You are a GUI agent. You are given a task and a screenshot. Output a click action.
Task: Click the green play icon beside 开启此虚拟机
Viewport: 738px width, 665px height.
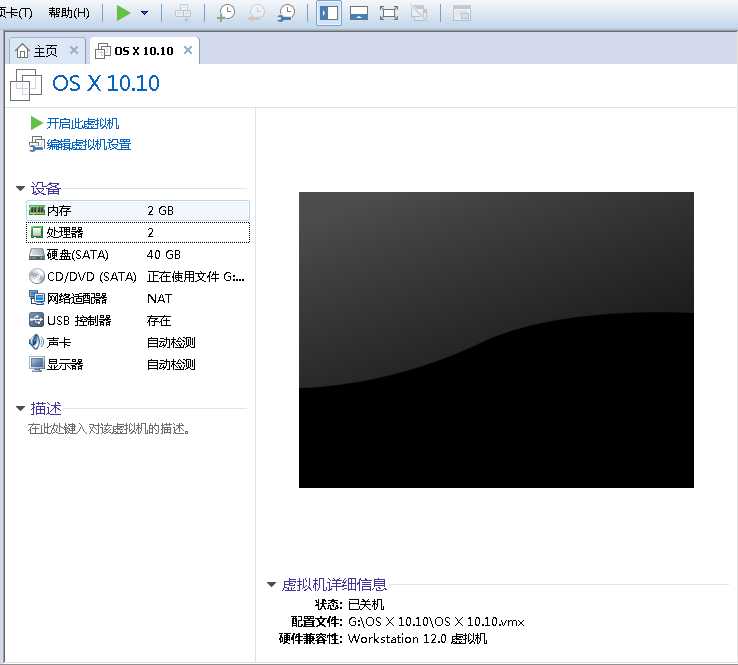(x=36, y=123)
